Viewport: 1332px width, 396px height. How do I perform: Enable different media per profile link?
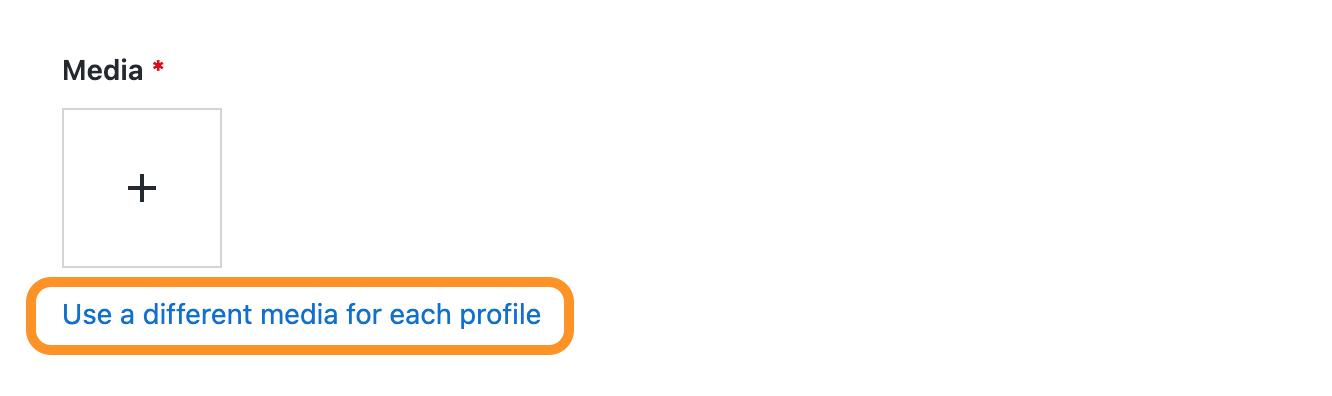pyautogui.click(x=301, y=315)
